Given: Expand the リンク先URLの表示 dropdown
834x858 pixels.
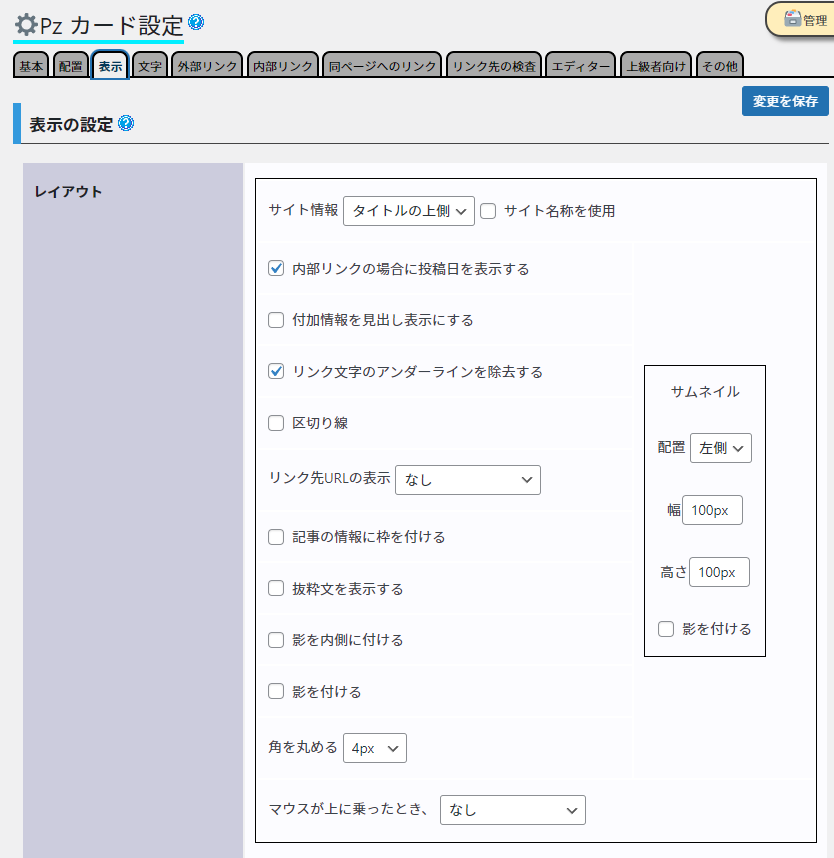Looking at the screenshot, I should point(468,480).
